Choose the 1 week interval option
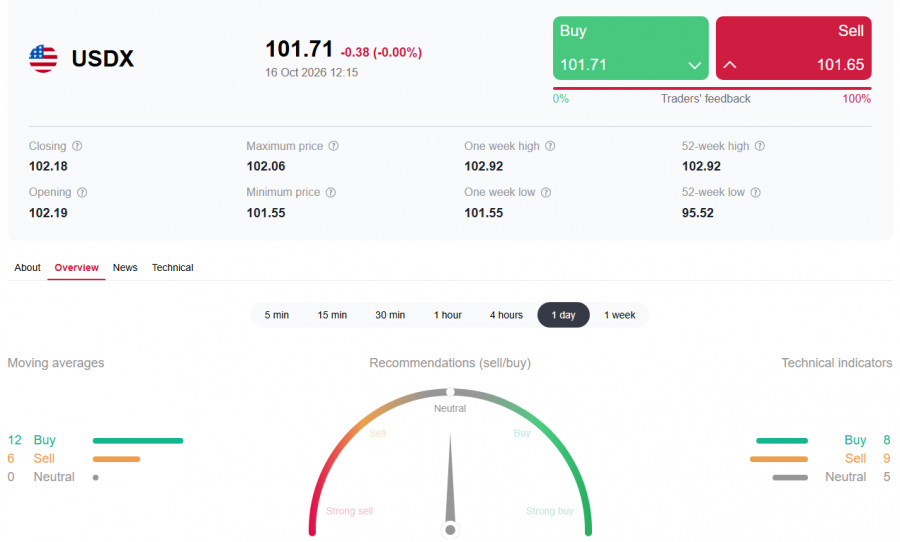The height and width of the screenshot is (542, 900). coord(619,315)
